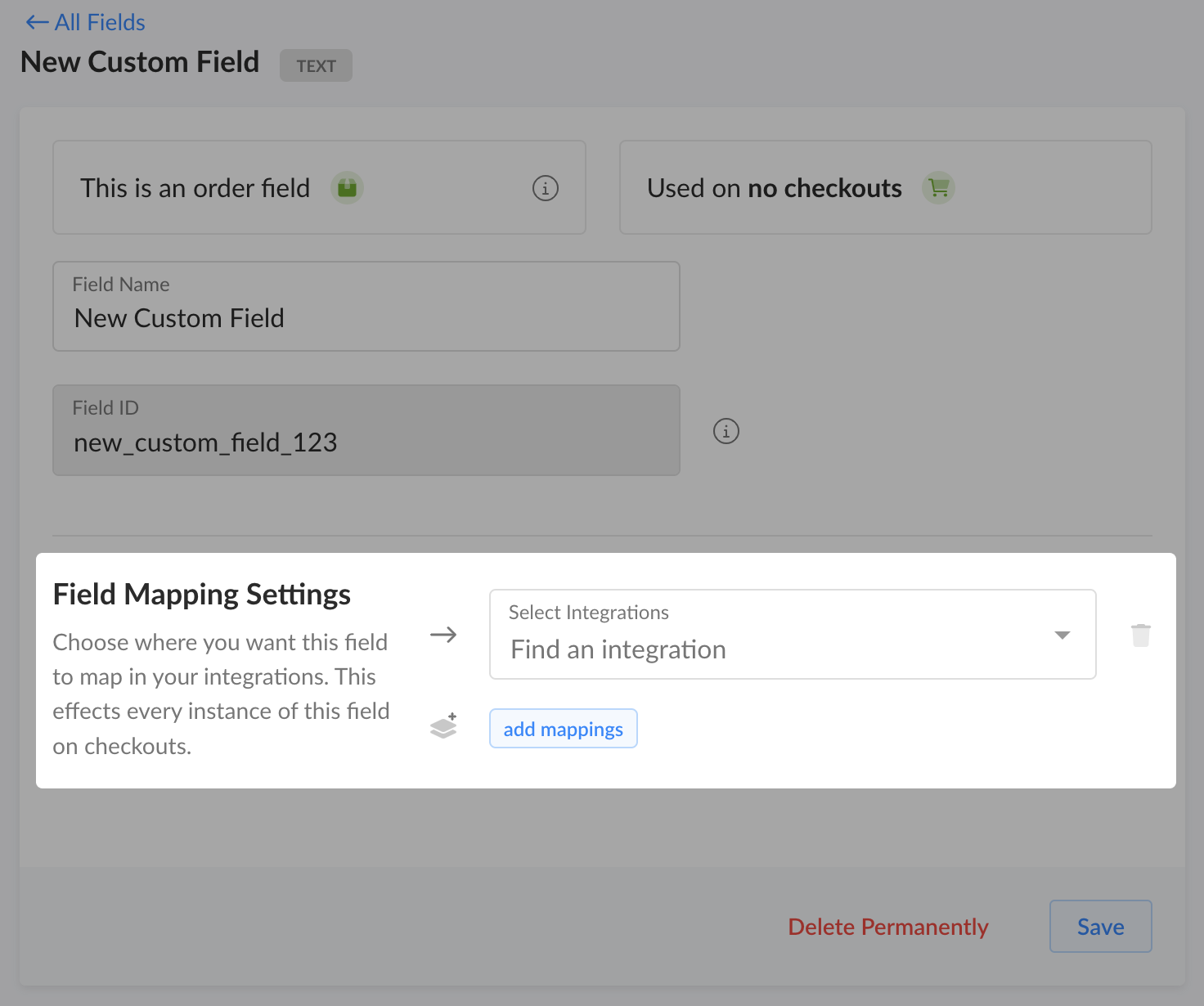Open the Select Integrations dropdown

pyautogui.click(x=793, y=634)
